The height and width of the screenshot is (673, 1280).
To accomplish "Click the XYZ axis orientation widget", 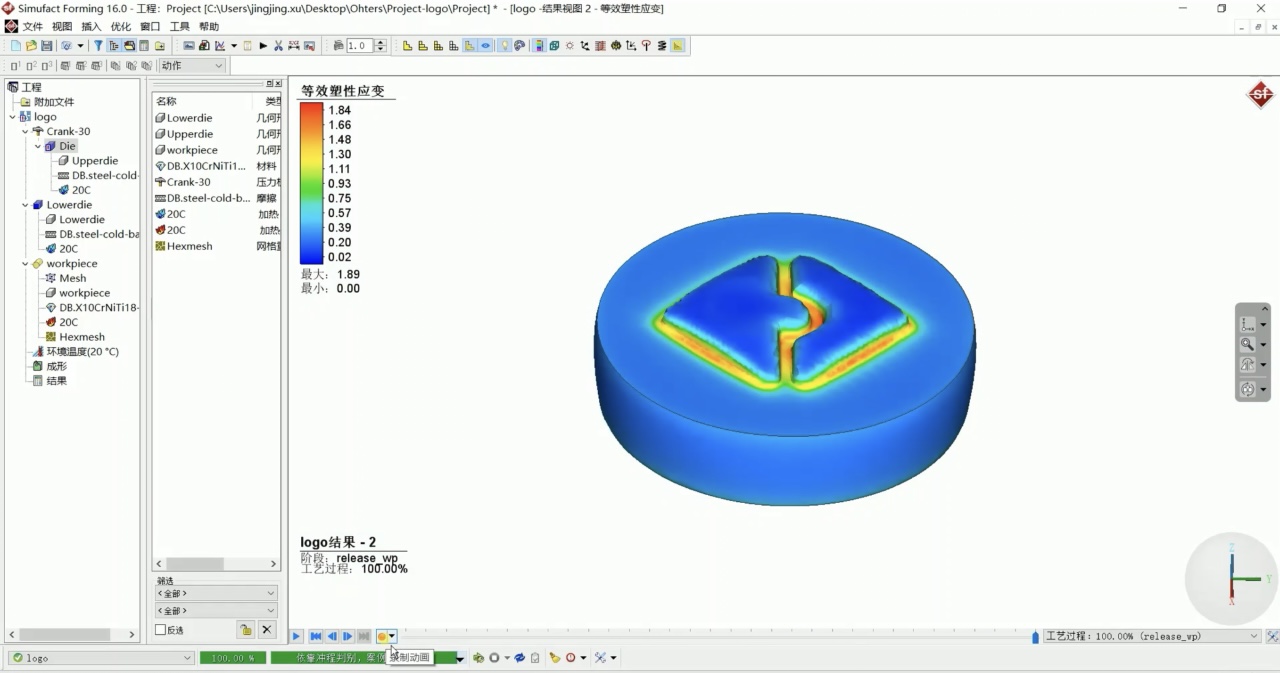I will click(1232, 579).
